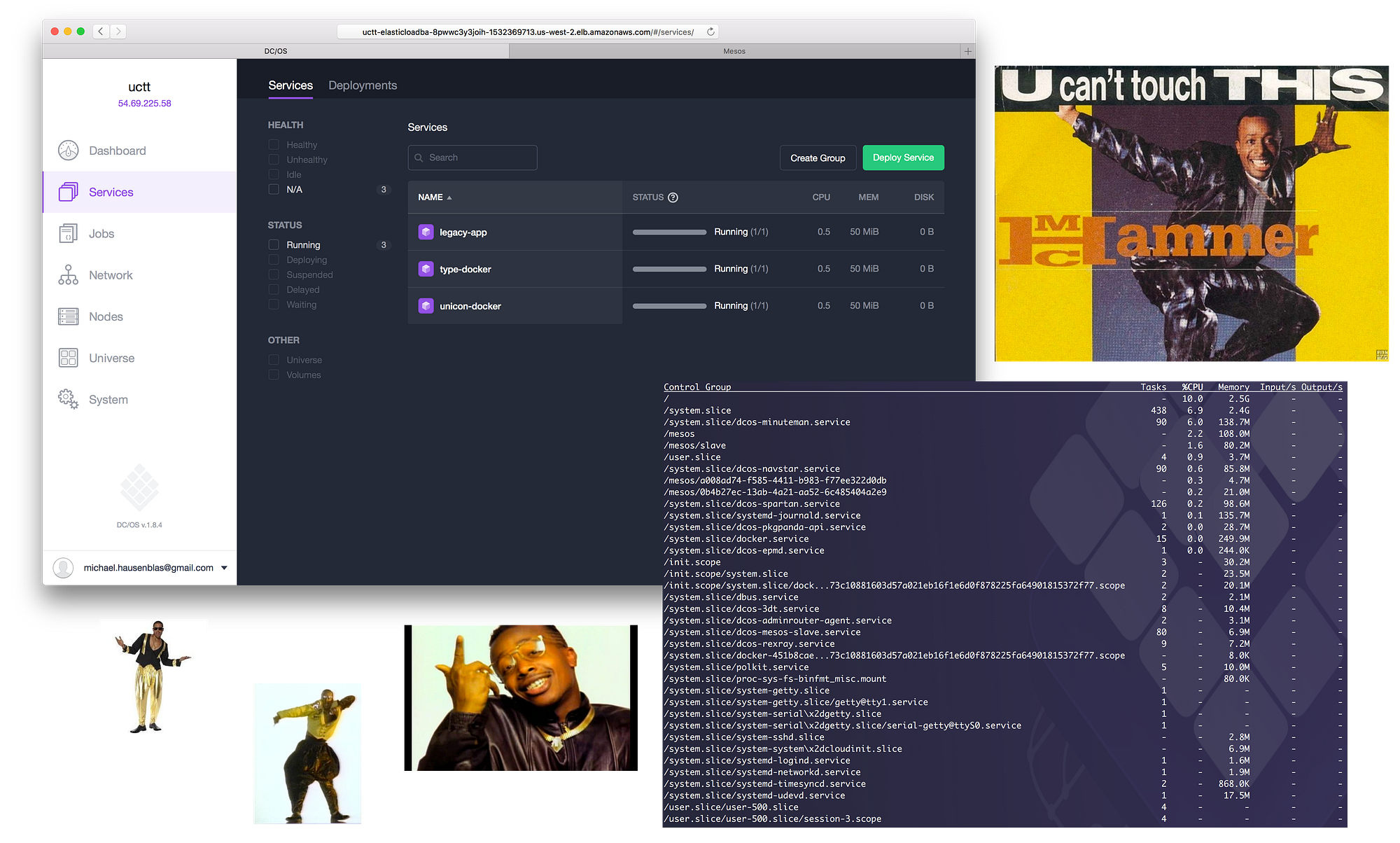Click the System gears icon

(x=68, y=399)
